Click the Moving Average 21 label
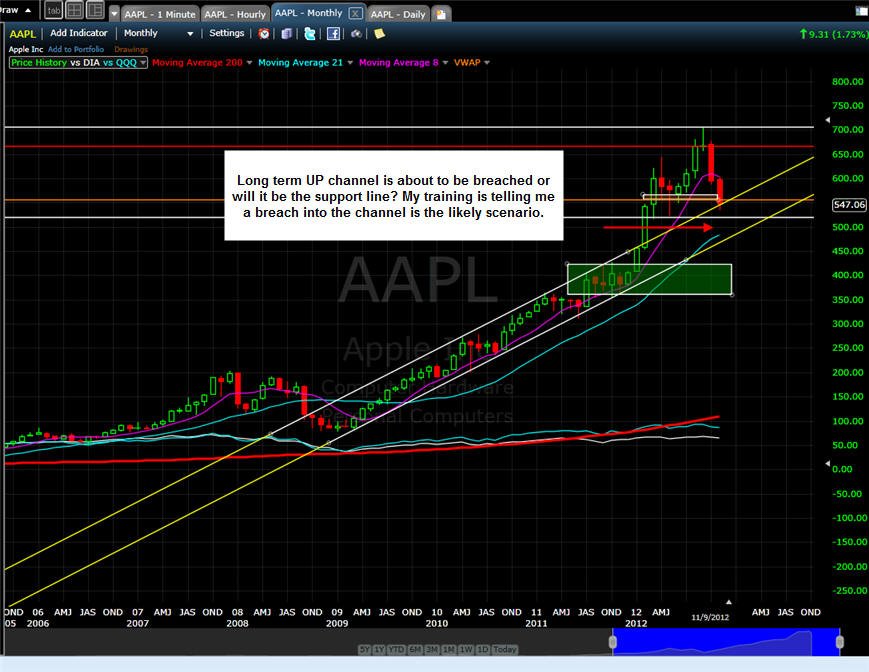 300,63
